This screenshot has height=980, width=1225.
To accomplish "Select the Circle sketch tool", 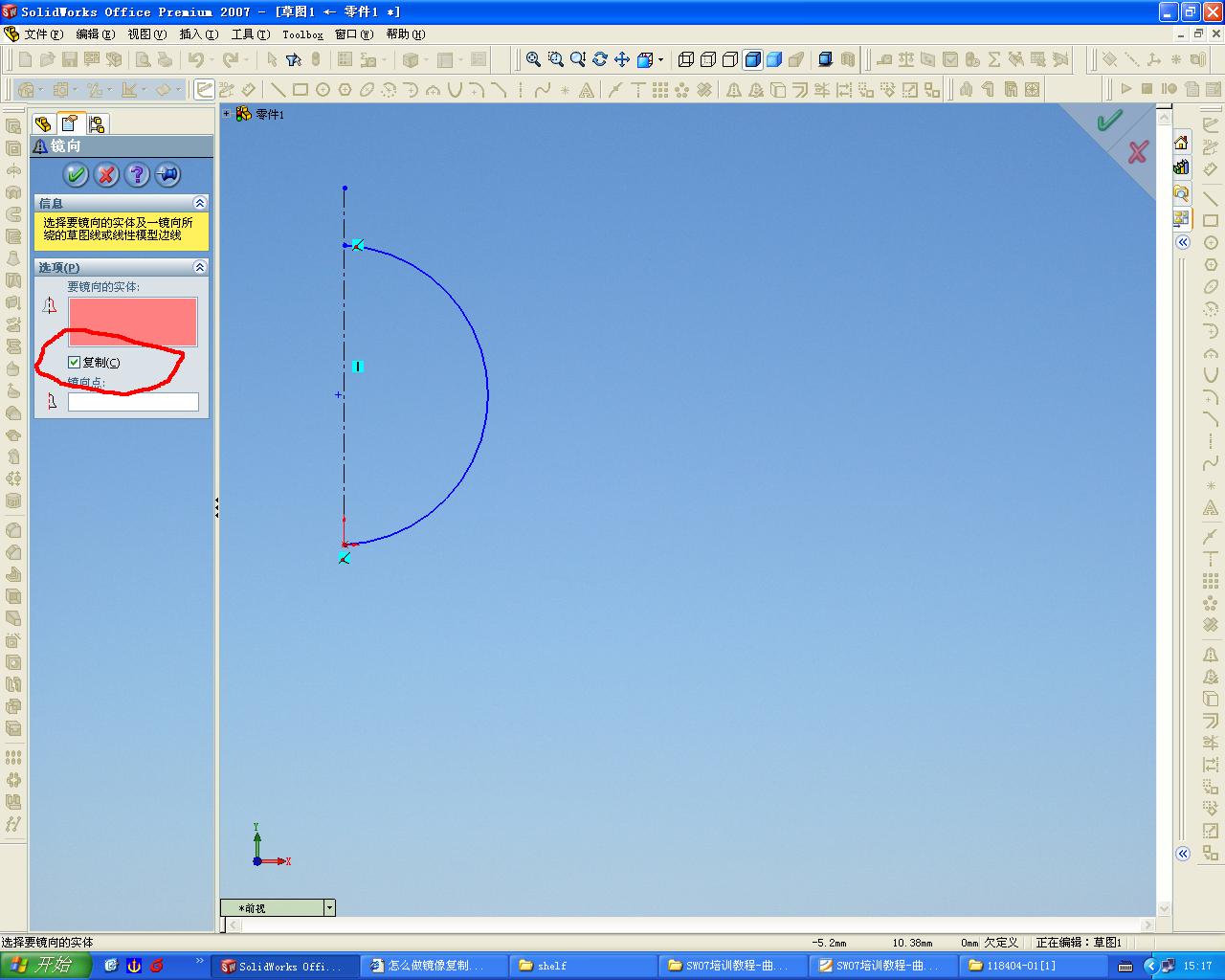I will click(323, 90).
